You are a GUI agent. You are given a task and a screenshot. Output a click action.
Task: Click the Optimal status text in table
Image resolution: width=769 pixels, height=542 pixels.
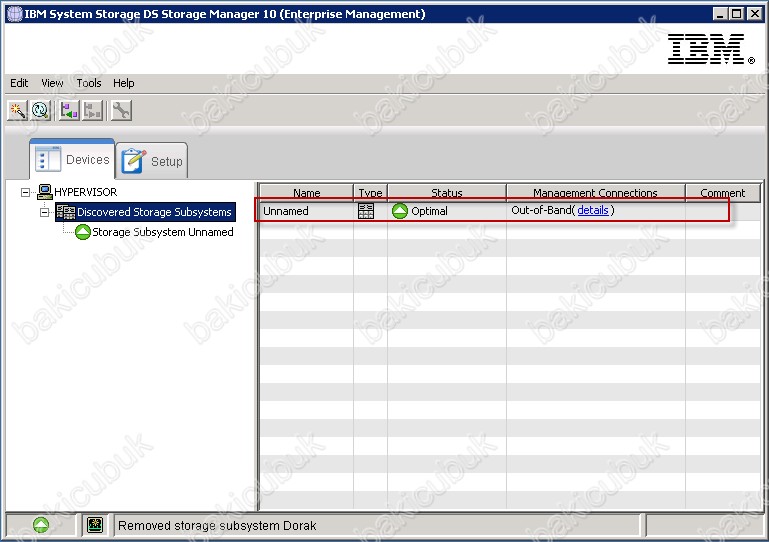point(429,211)
